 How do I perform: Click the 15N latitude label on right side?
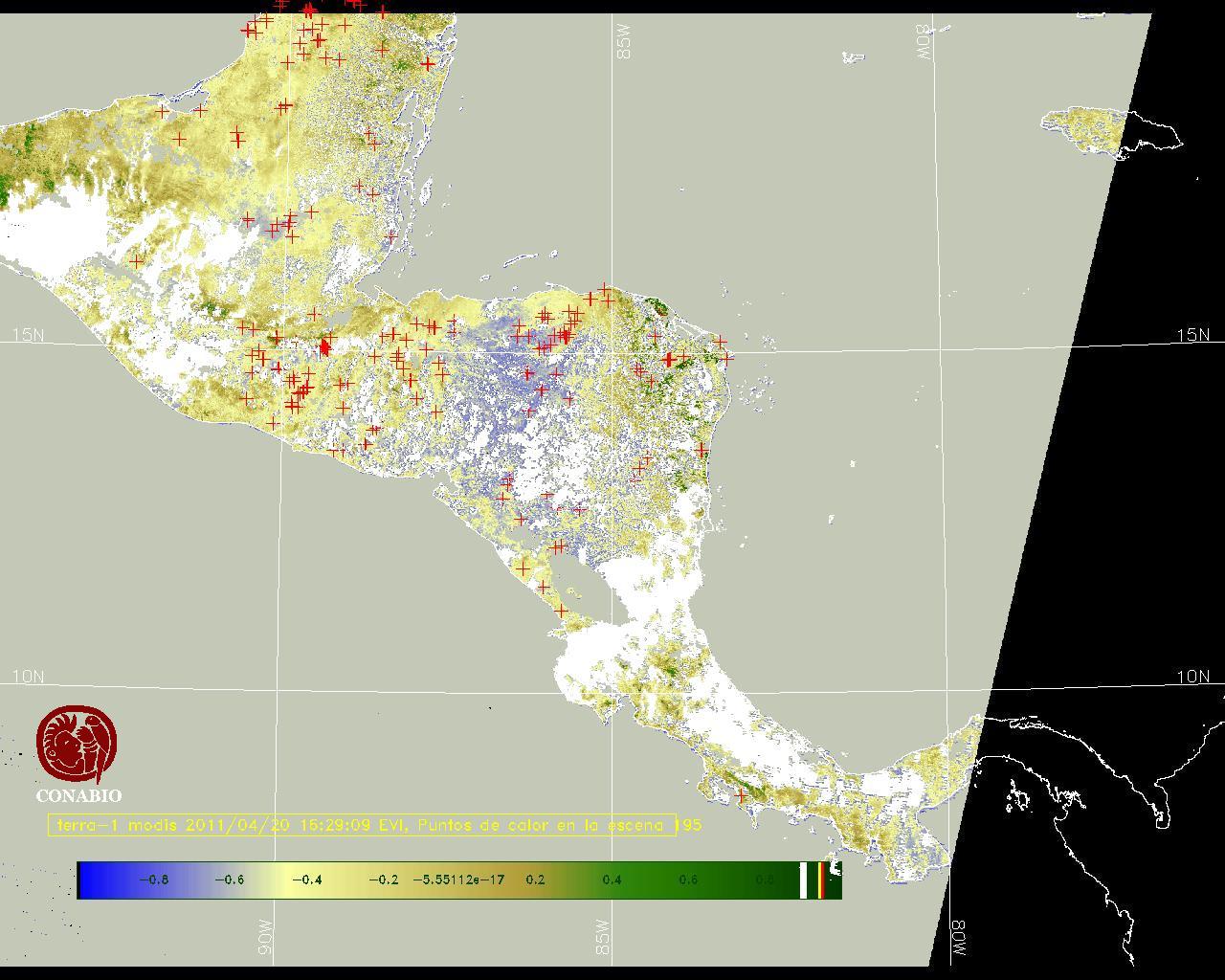point(1192,335)
